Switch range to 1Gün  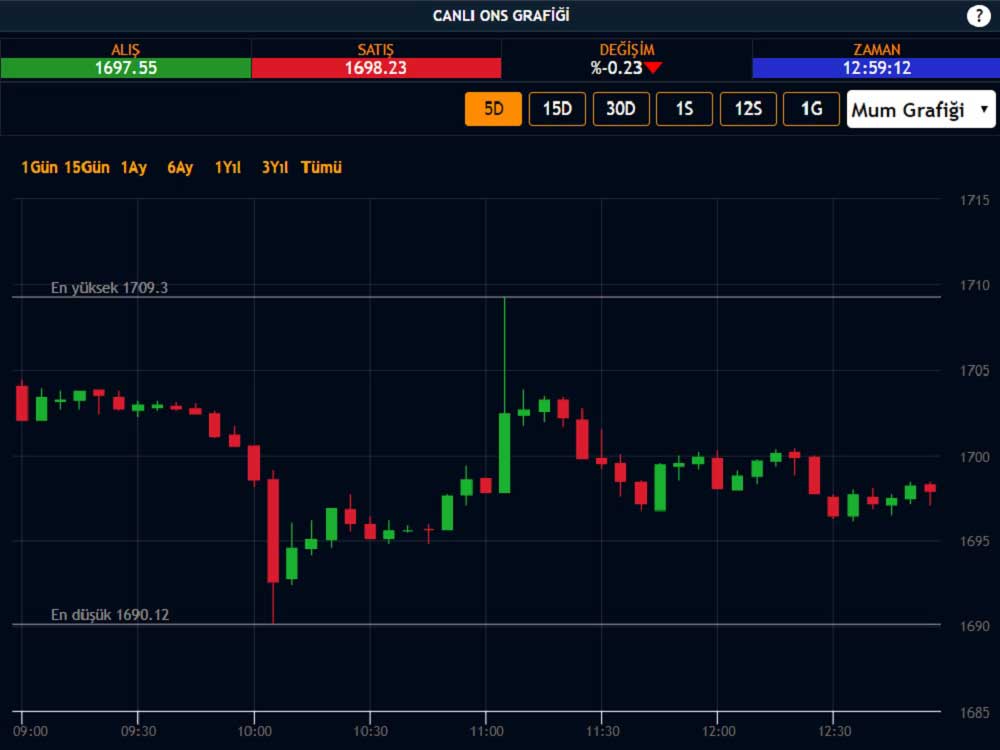(40, 168)
